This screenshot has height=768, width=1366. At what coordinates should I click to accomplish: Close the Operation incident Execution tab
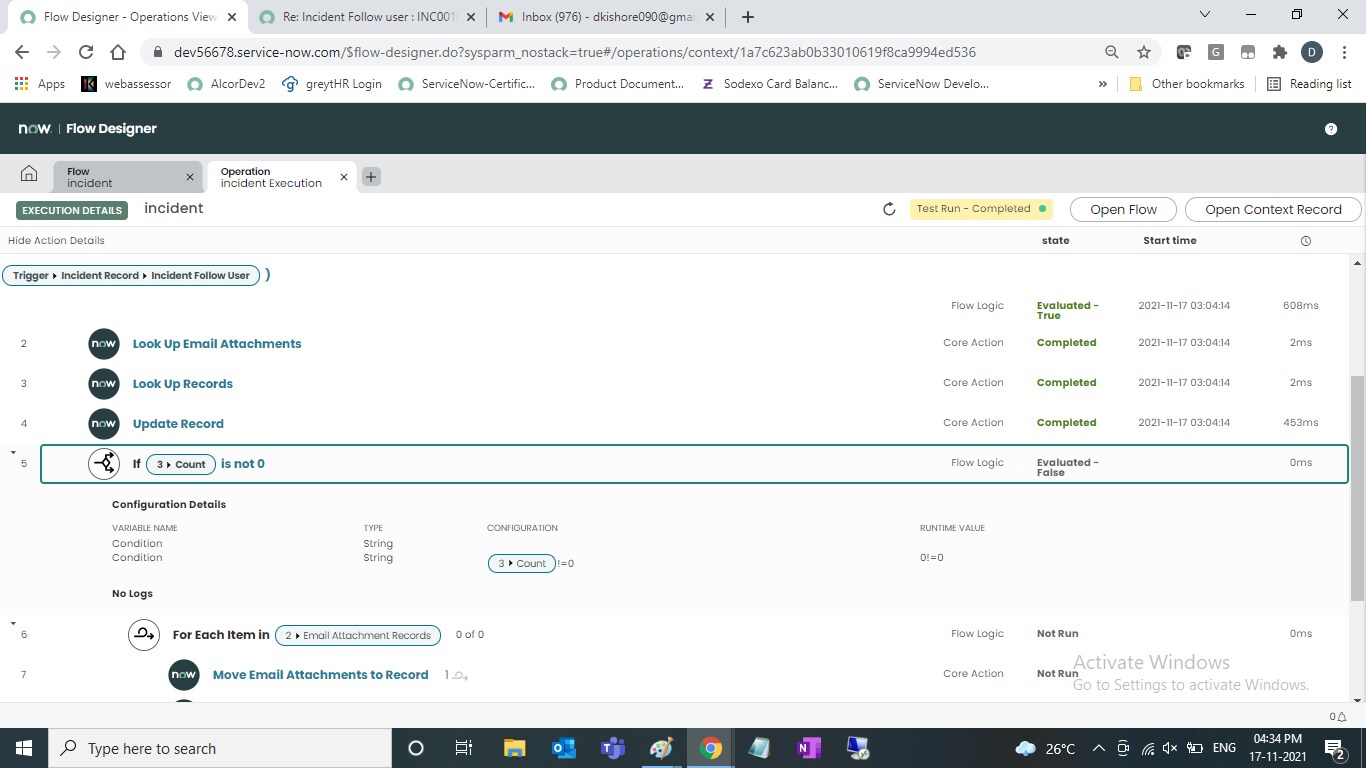click(x=344, y=177)
